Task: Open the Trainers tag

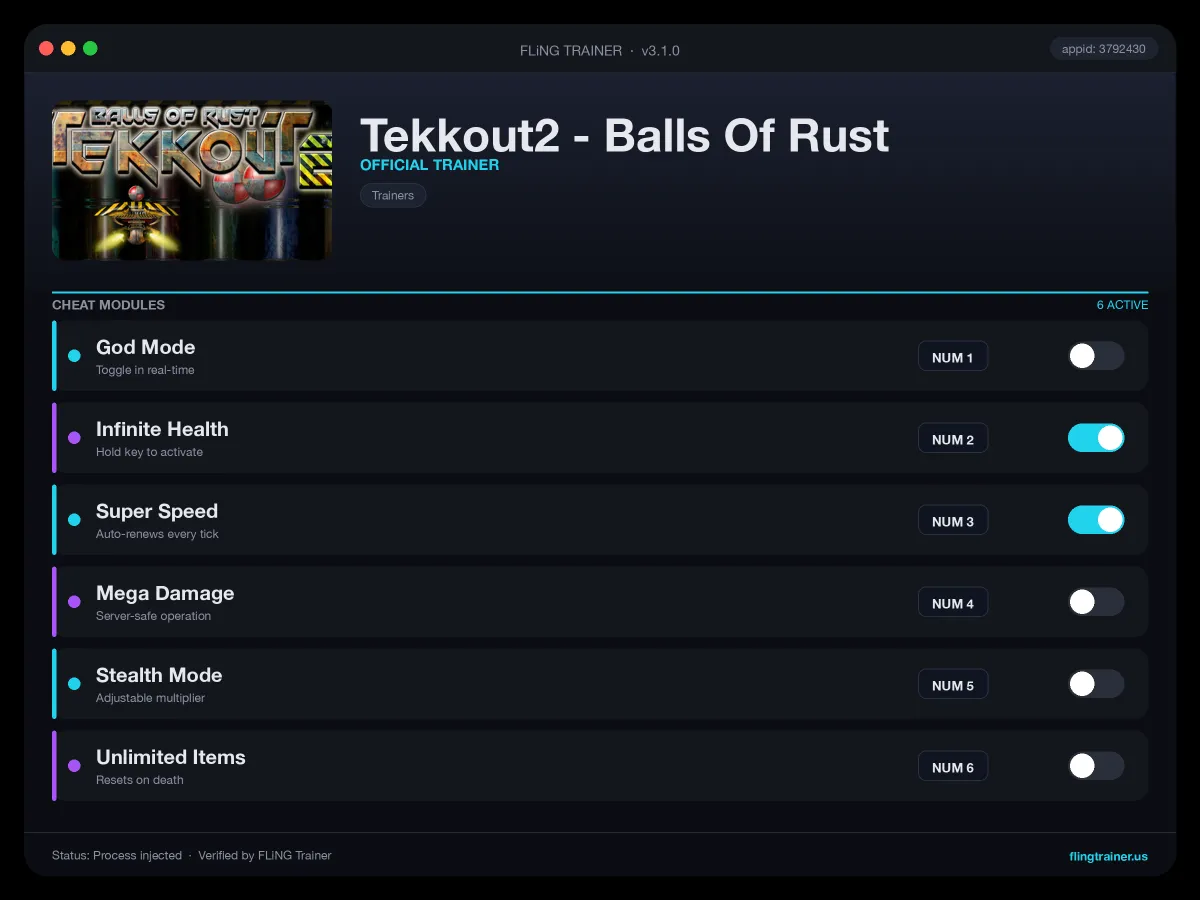Action: [x=393, y=196]
